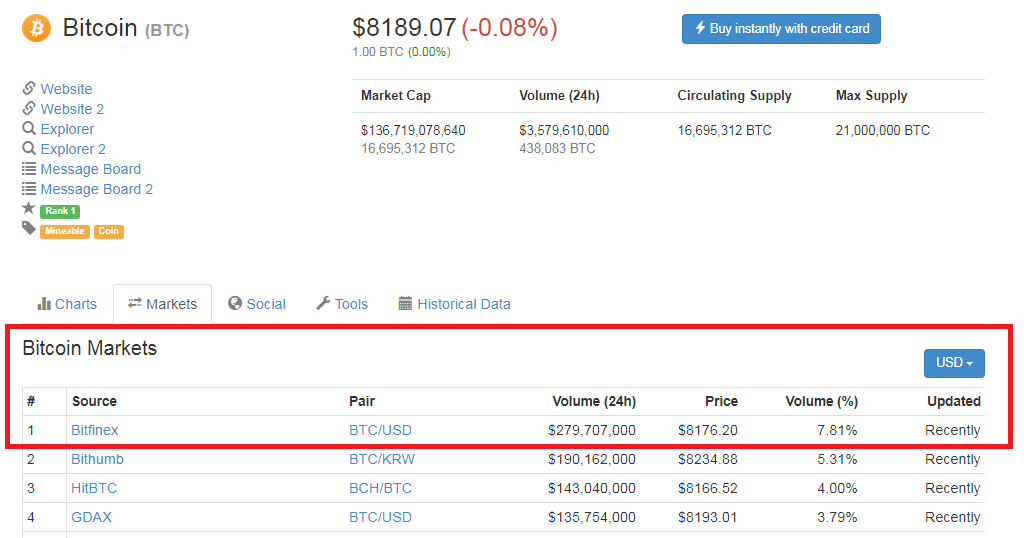Open the HitBTC exchange link
This screenshot has width=1024, height=538.
click(94, 488)
